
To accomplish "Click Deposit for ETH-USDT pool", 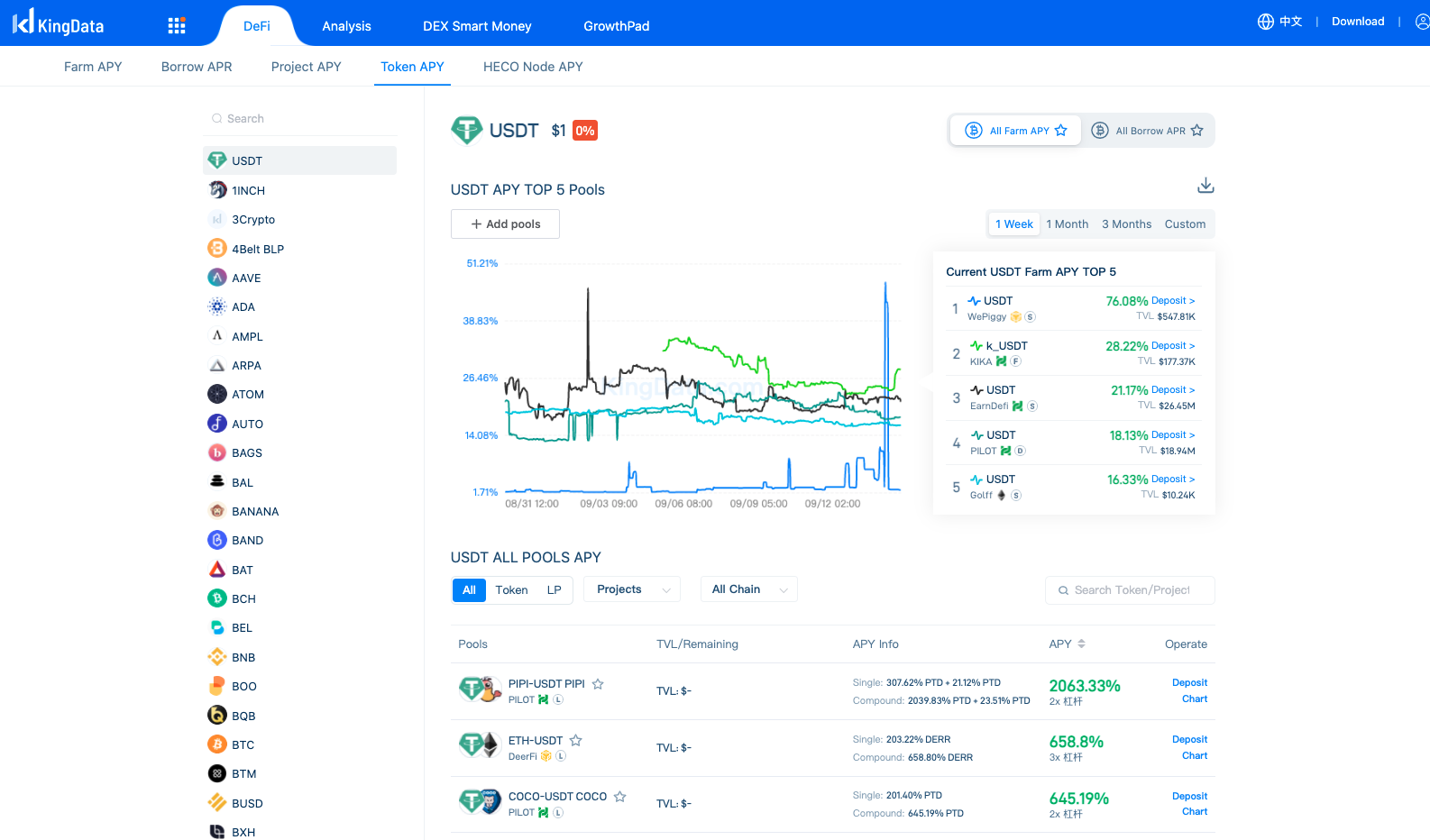I will tap(1189, 740).
